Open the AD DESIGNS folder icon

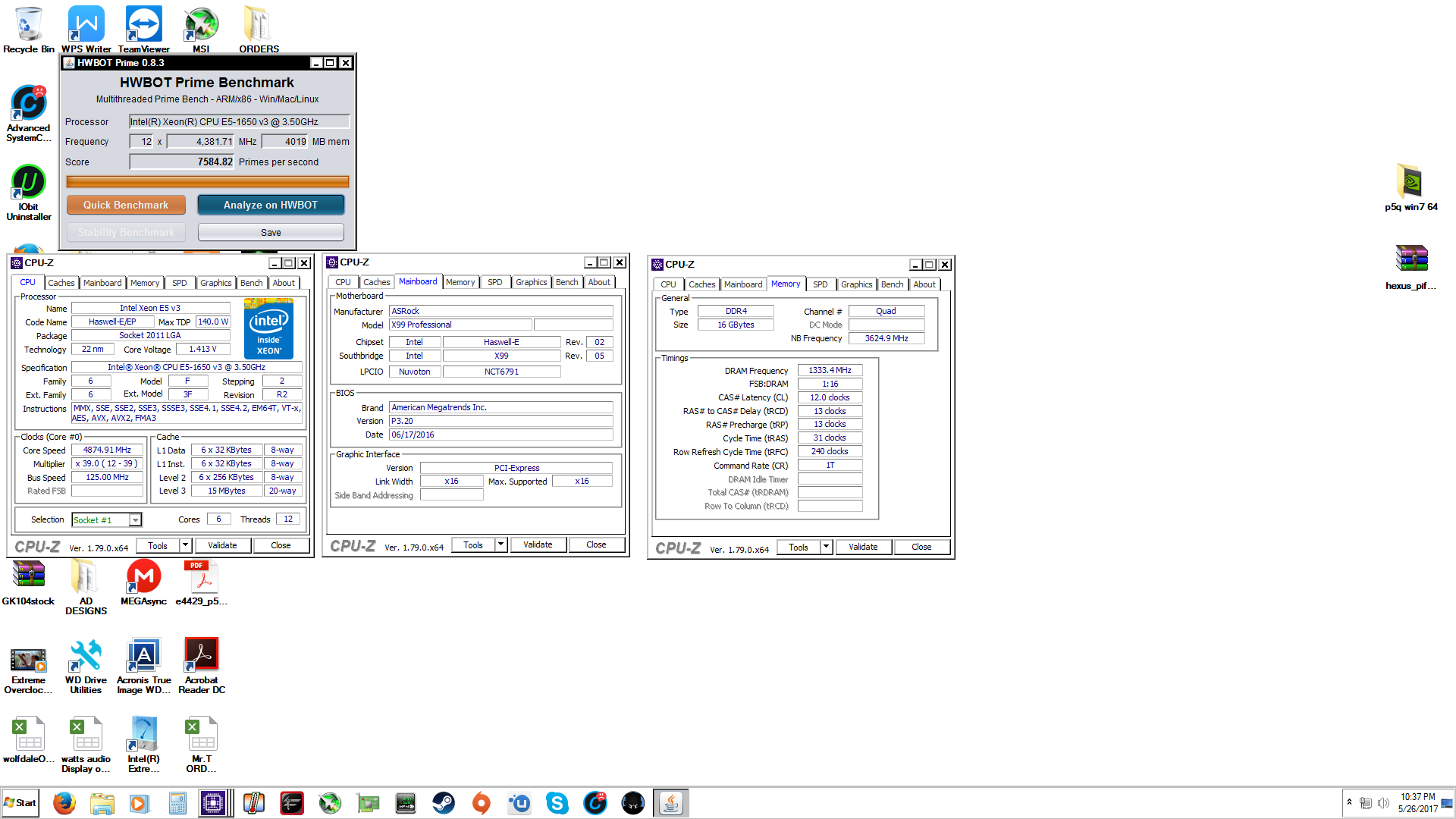[x=86, y=587]
